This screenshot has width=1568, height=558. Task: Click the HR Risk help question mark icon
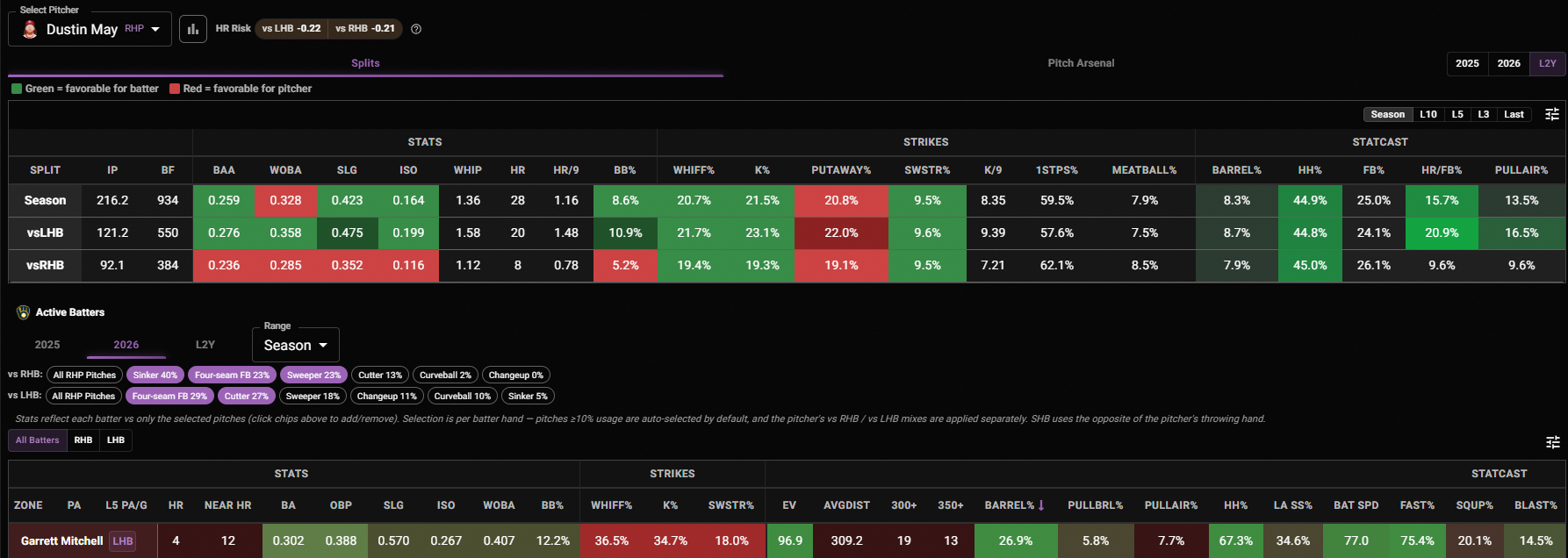point(416,29)
